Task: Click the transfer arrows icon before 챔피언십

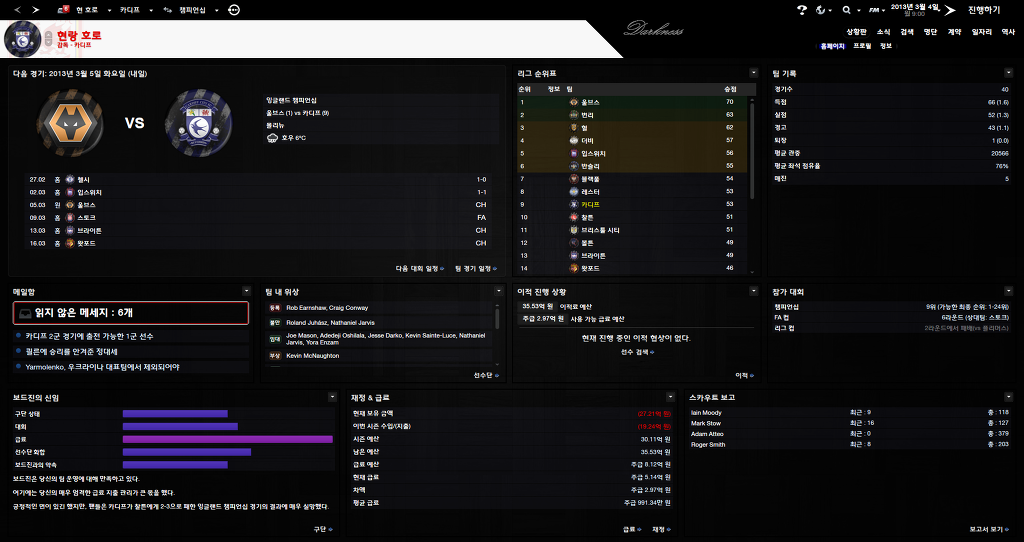Action: click(168, 10)
